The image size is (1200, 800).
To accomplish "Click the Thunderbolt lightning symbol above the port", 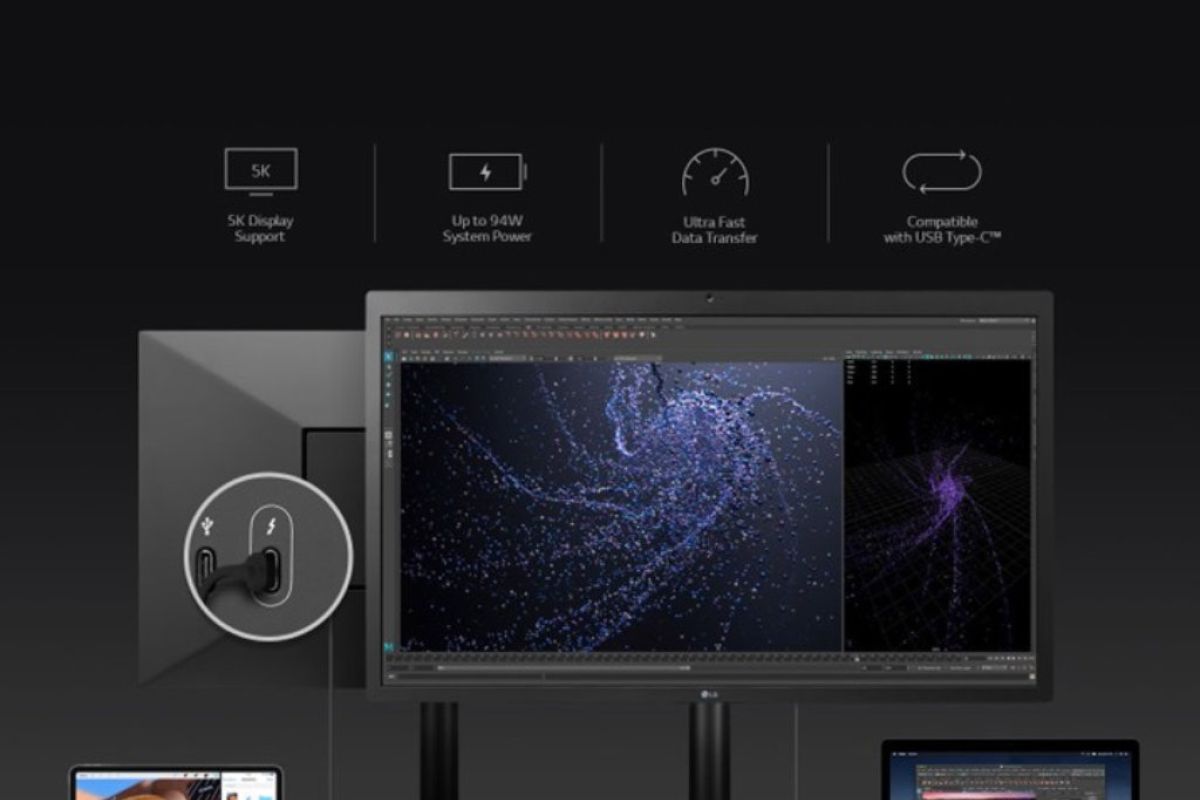I will coord(270,526).
